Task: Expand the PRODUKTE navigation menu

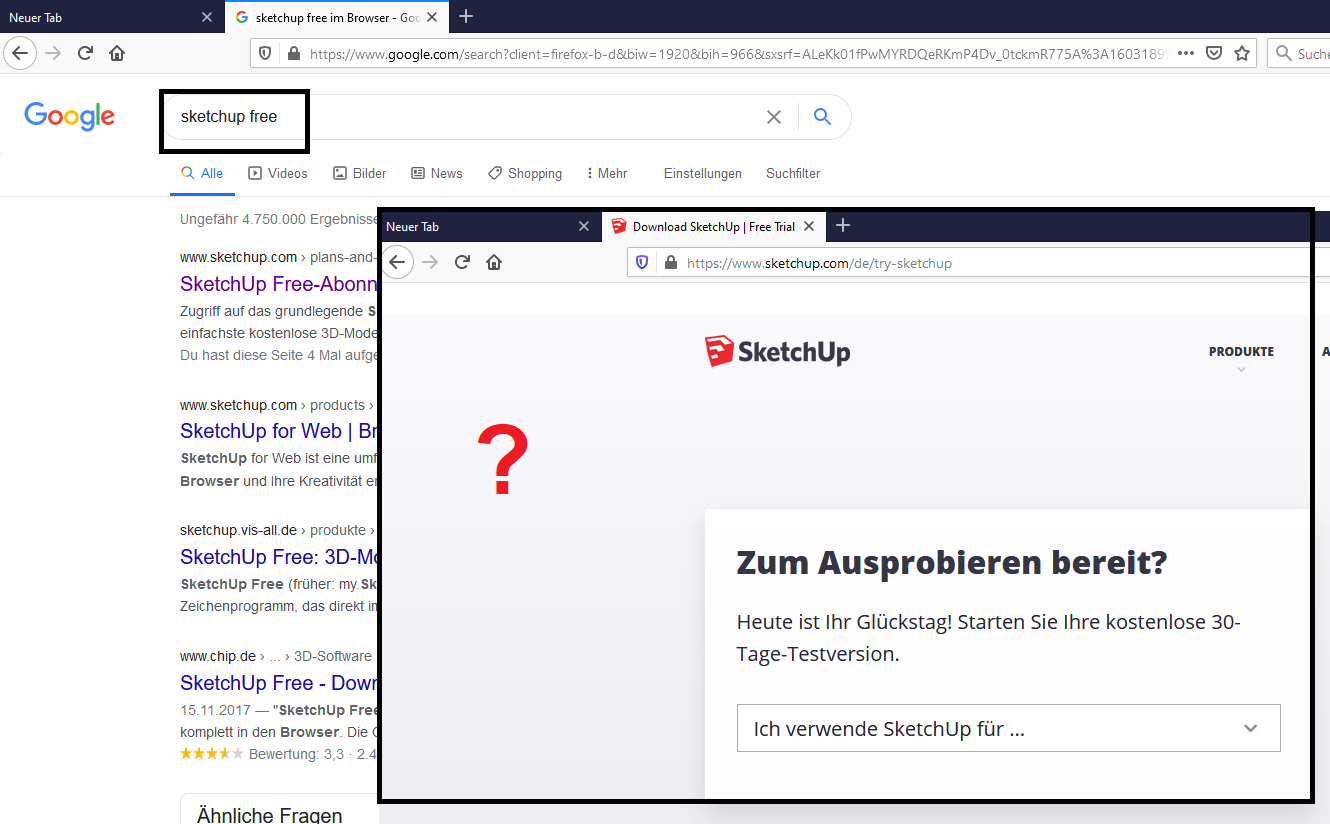Action: click(1241, 352)
